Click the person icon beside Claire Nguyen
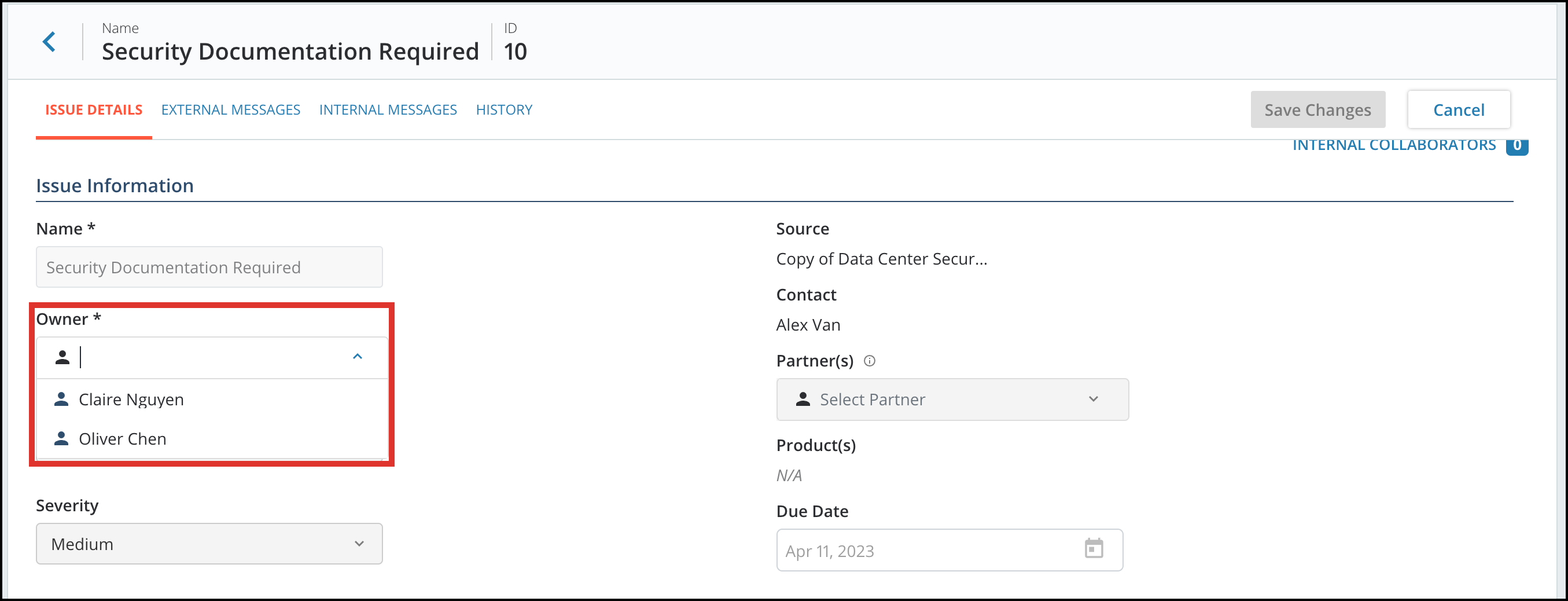This screenshot has height=601, width=1568. point(61,399)
